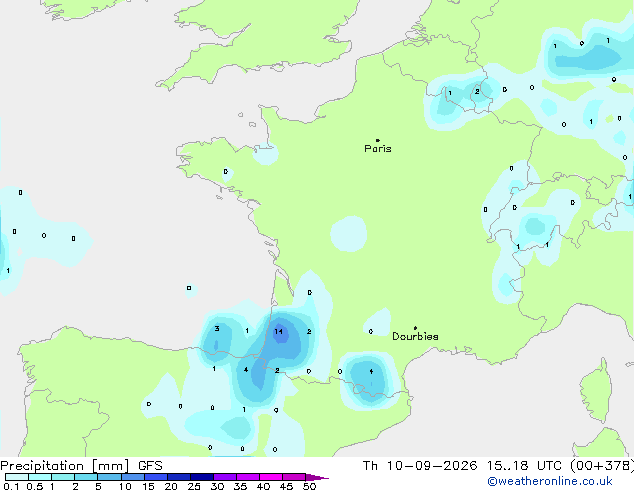Screen dimensions: 634x490
Task: Click the GFS model label
Action: point(150,466)
